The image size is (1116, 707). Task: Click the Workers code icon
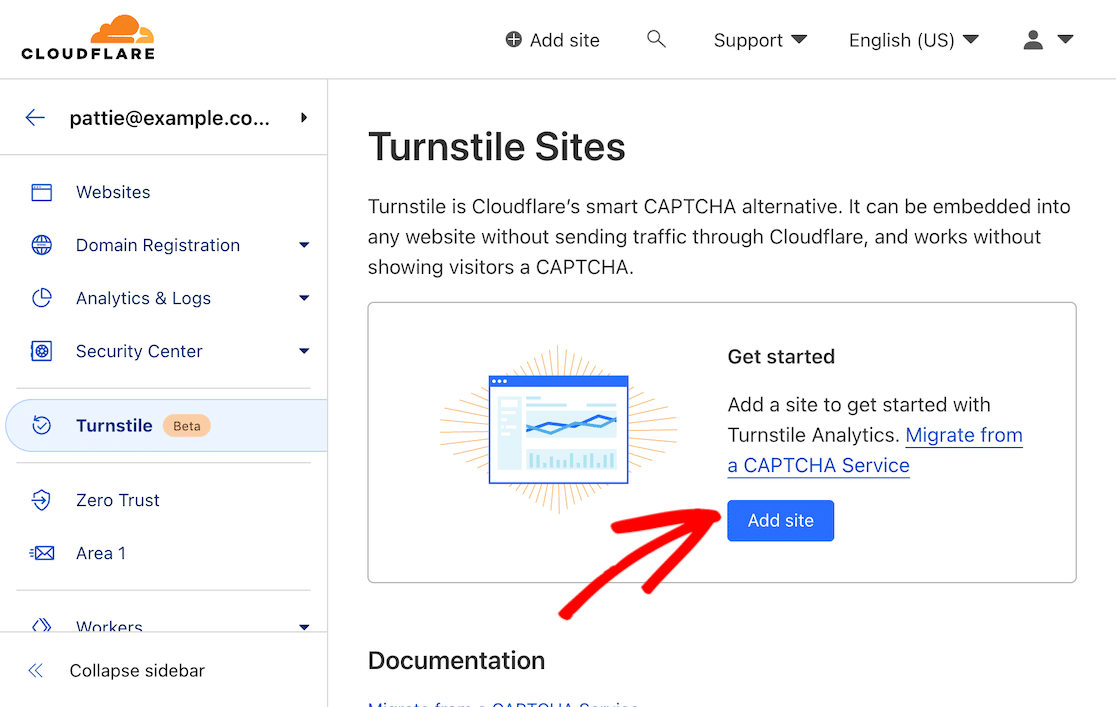pos(42,626)
